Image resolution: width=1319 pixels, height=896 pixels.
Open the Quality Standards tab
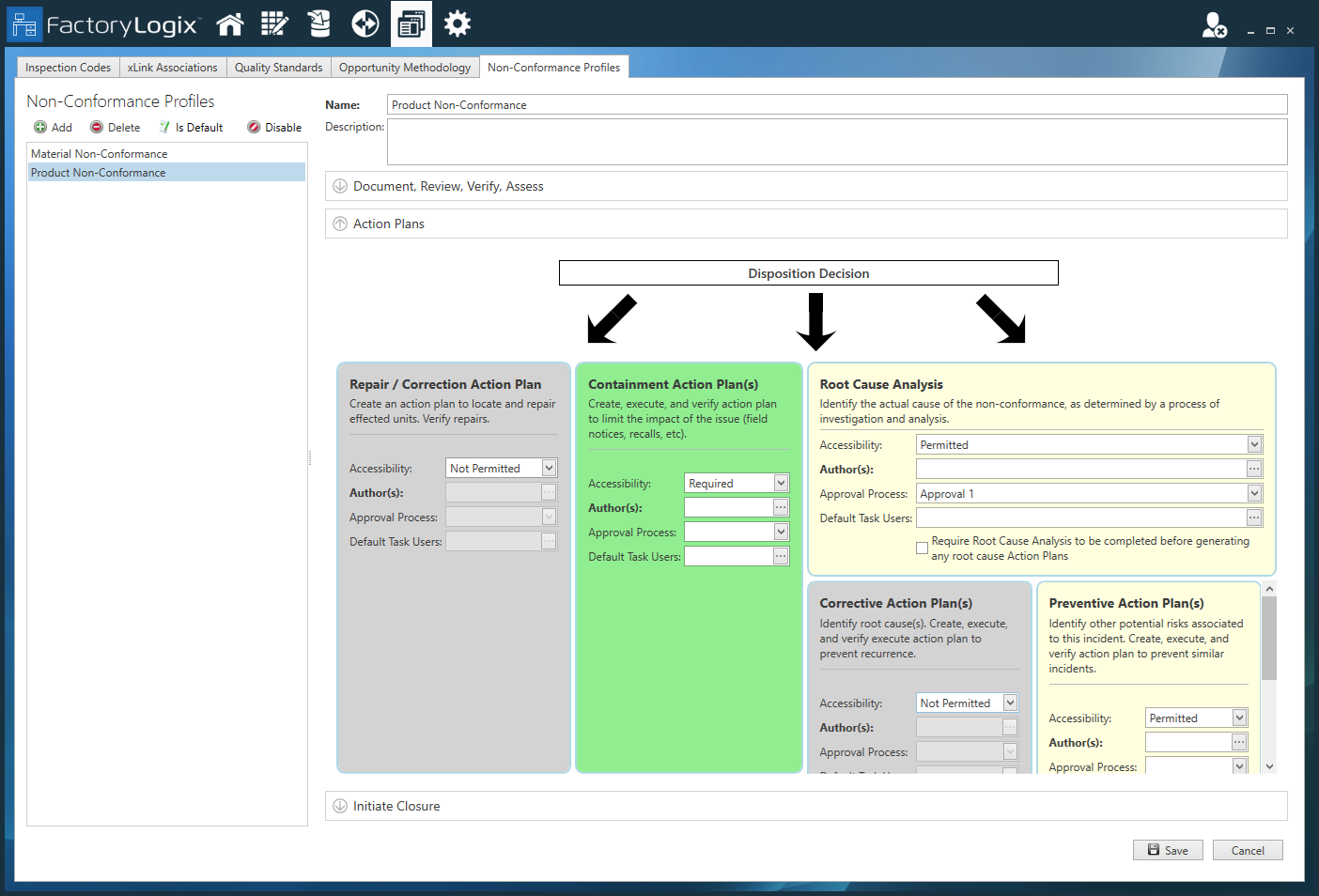point(278,67)
